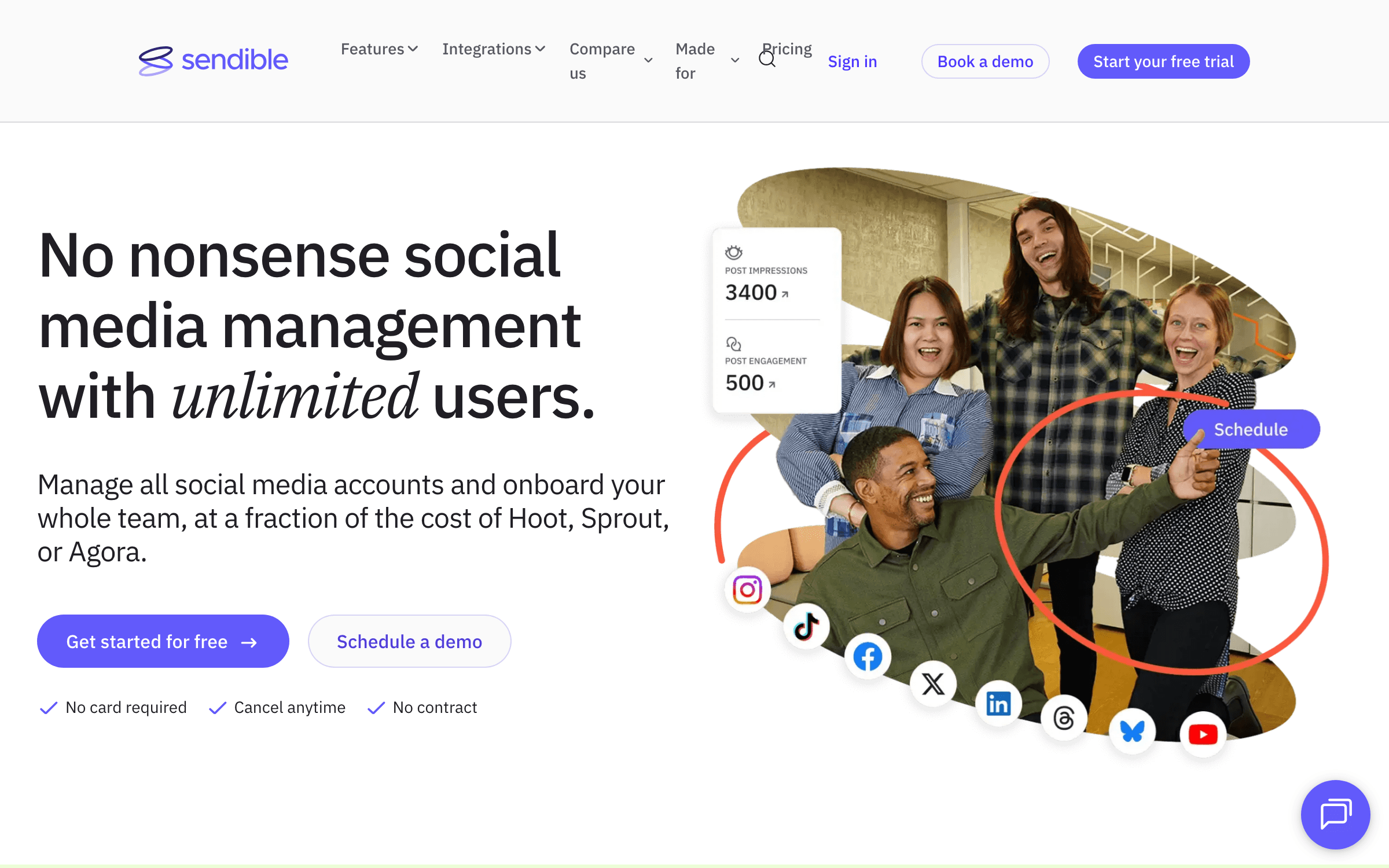Click the Facebook icon
1389x868 pixels.
868,657
